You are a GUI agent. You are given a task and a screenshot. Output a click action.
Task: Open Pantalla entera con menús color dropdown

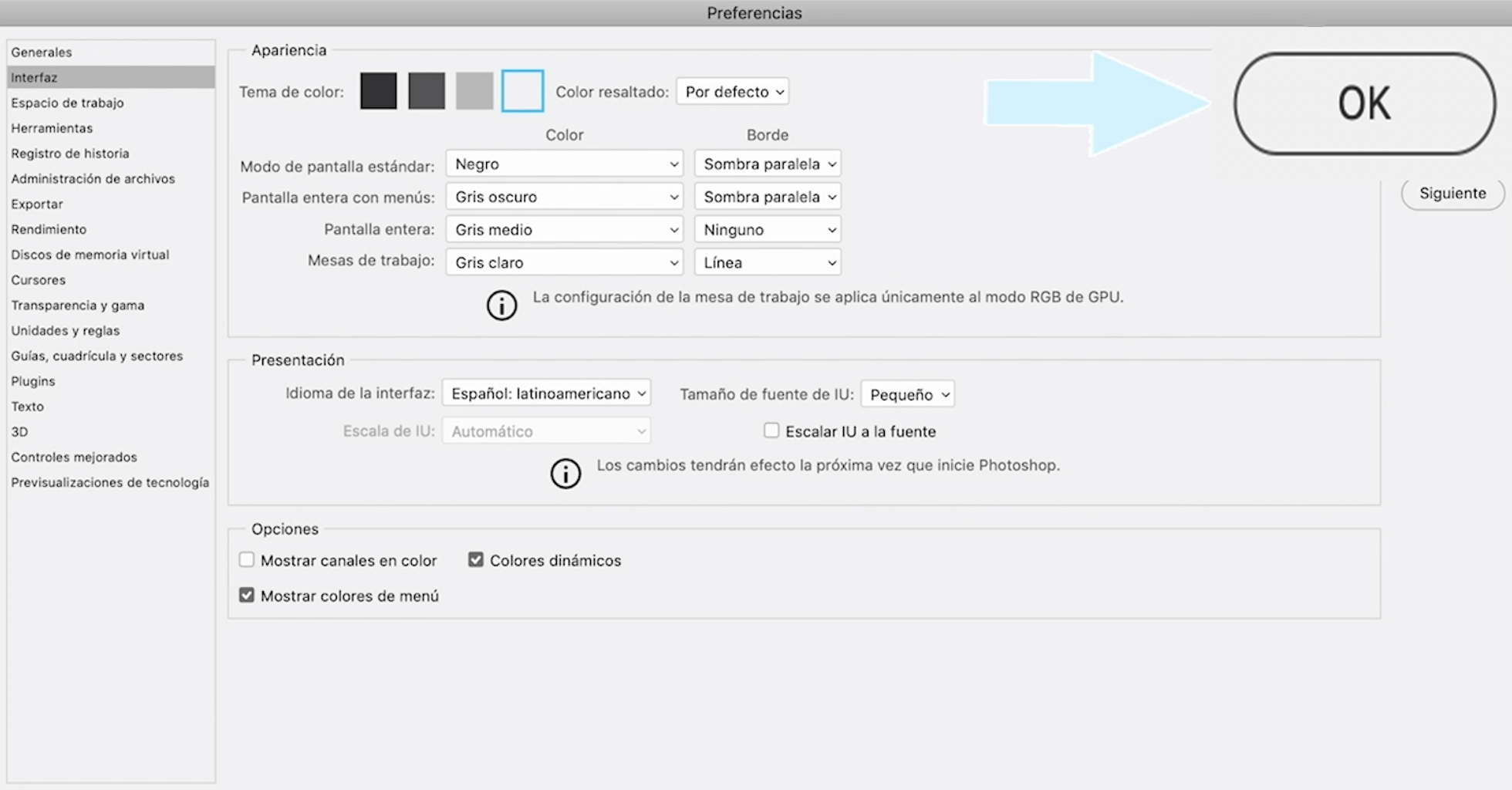point(565,197)
